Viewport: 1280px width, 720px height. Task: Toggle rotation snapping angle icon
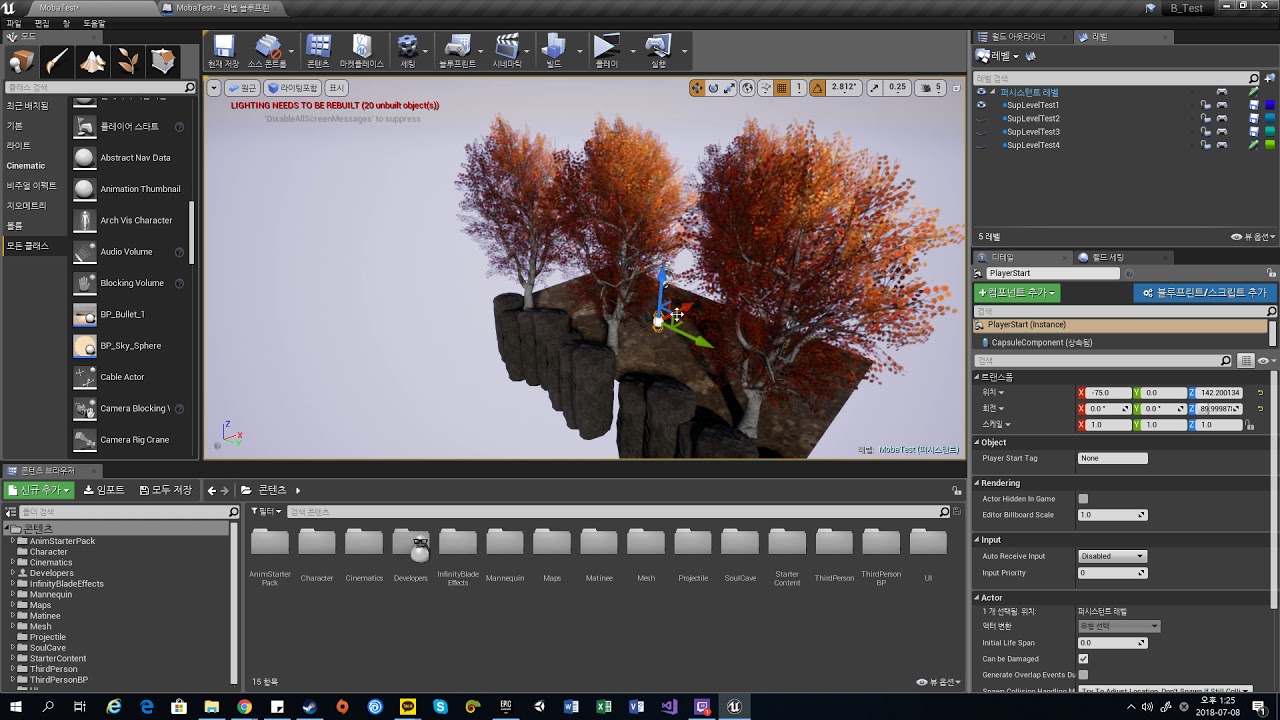tap(817, 88)
